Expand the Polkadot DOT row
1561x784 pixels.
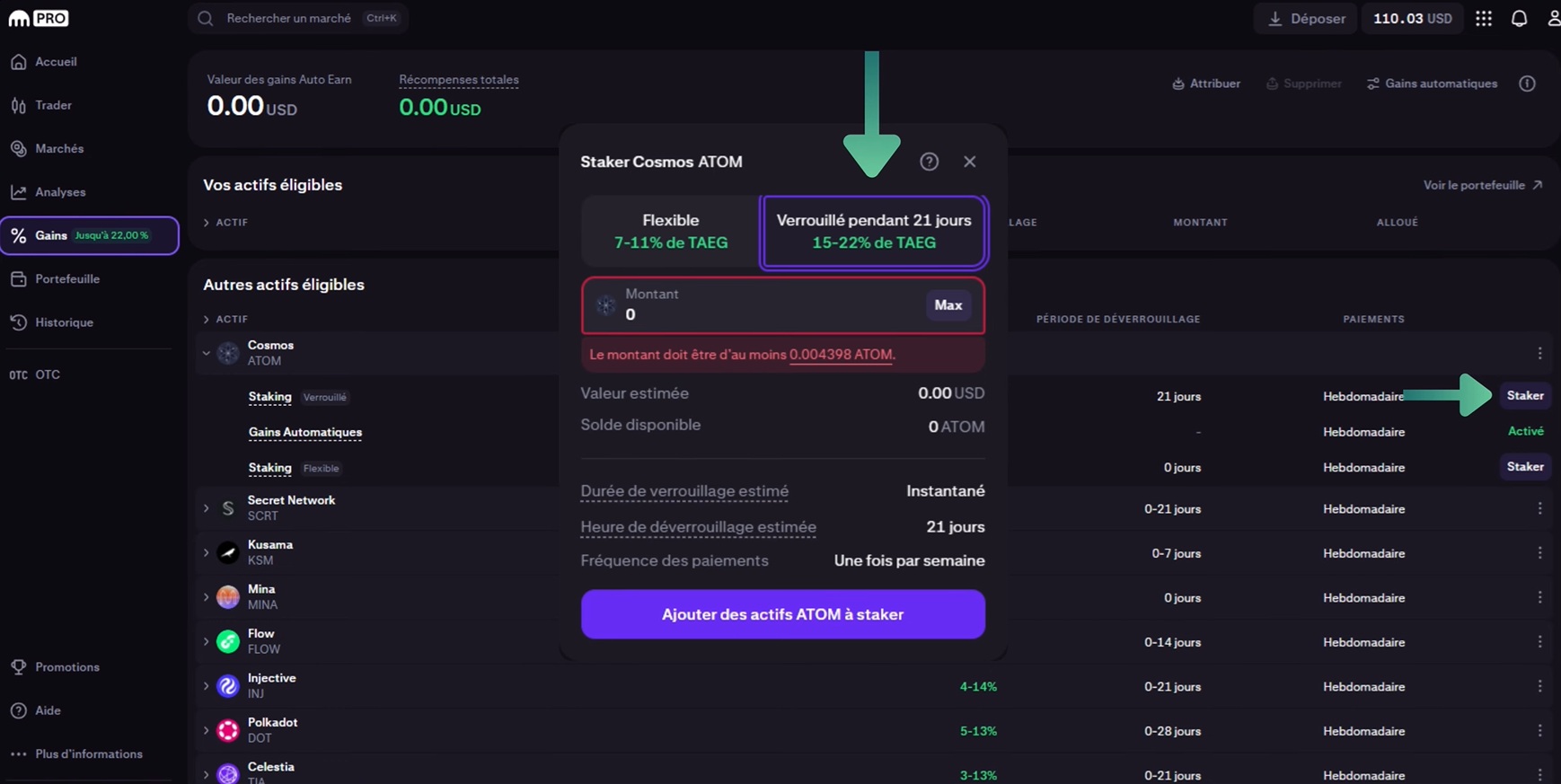click(x=207, y=730)
